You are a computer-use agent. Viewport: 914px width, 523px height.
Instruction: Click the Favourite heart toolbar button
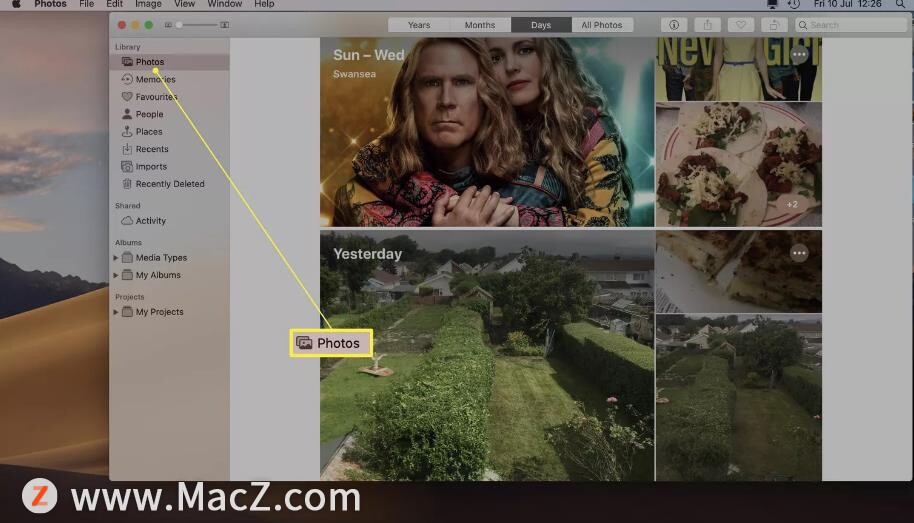coord(741,25)
